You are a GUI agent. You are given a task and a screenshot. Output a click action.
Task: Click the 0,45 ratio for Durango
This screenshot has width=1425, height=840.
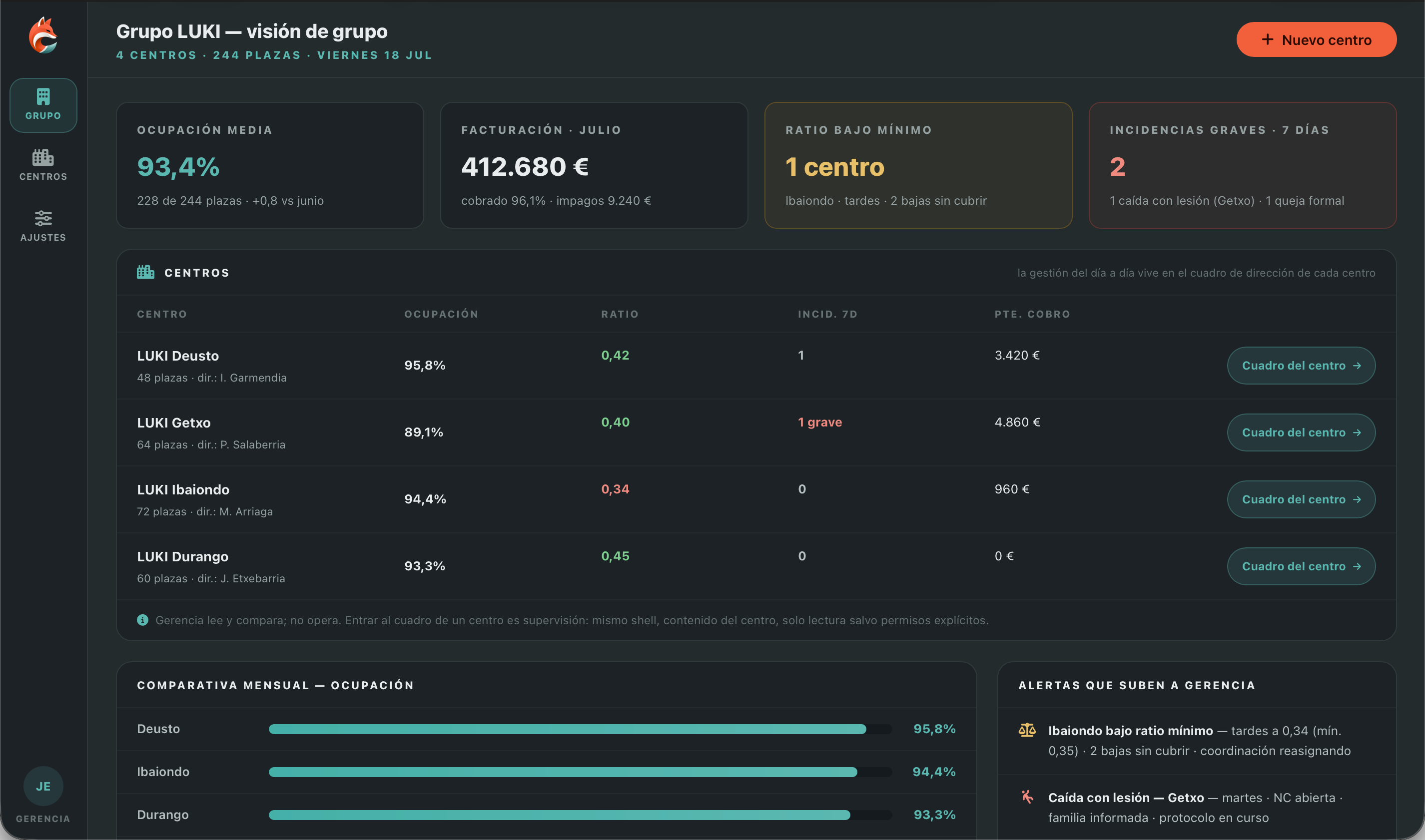point(615,556)
